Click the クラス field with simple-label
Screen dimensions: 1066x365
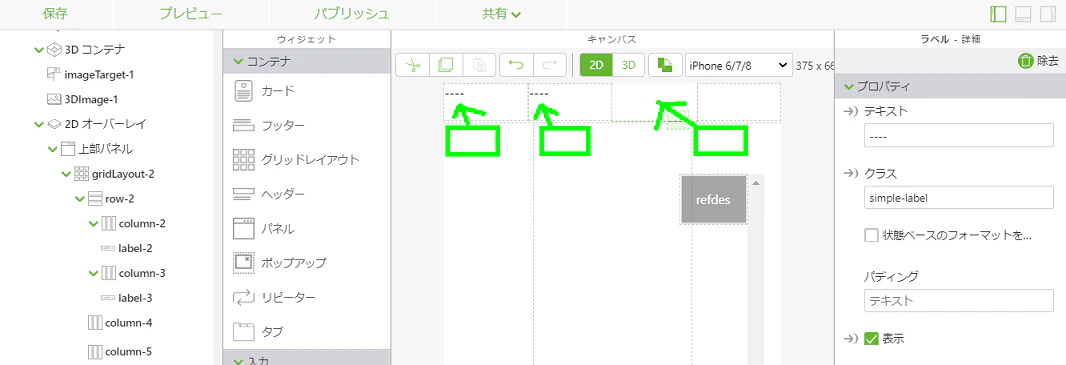(x=959, y=198)
